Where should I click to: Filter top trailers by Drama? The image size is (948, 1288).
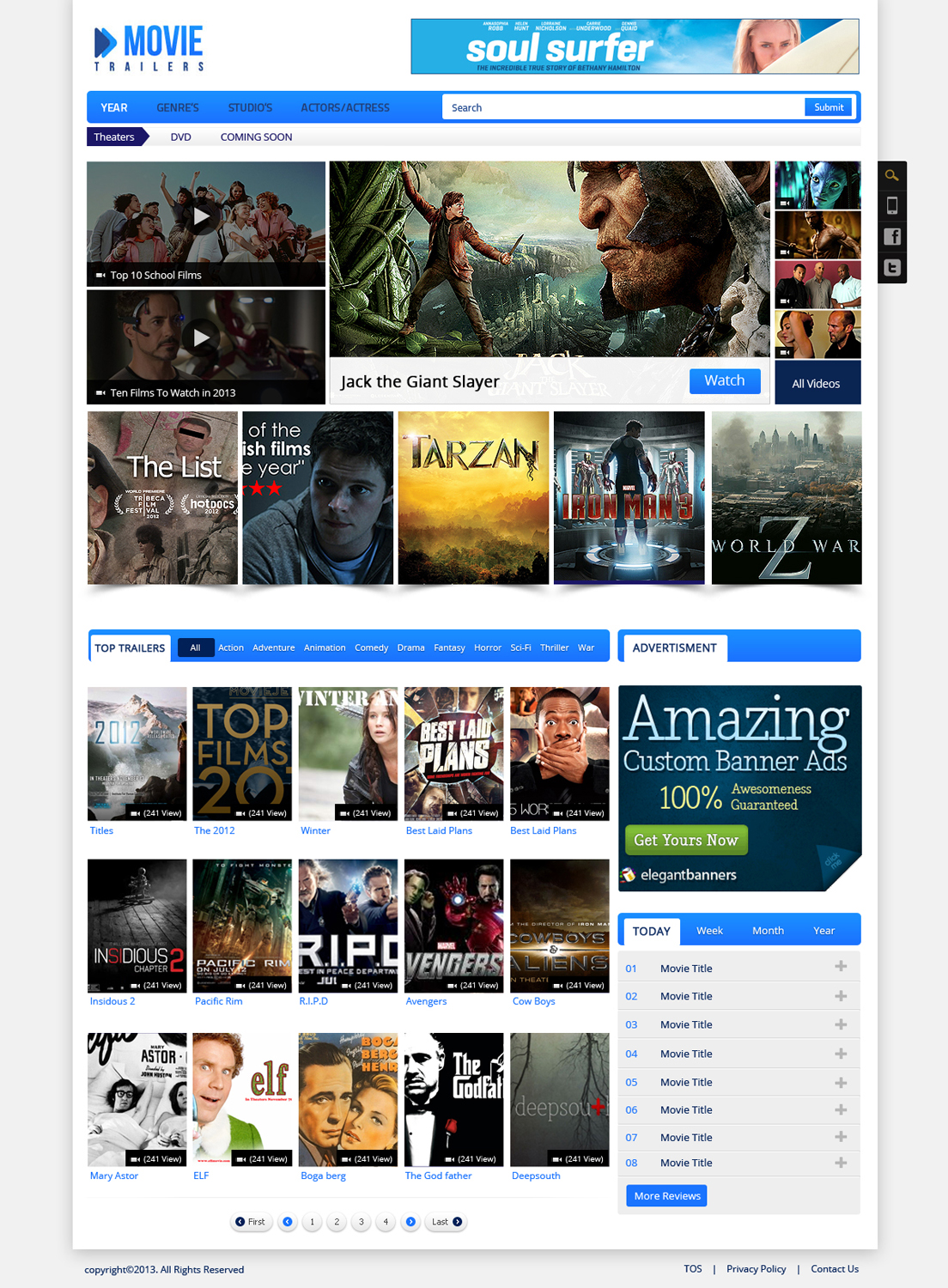pos(411,647)
